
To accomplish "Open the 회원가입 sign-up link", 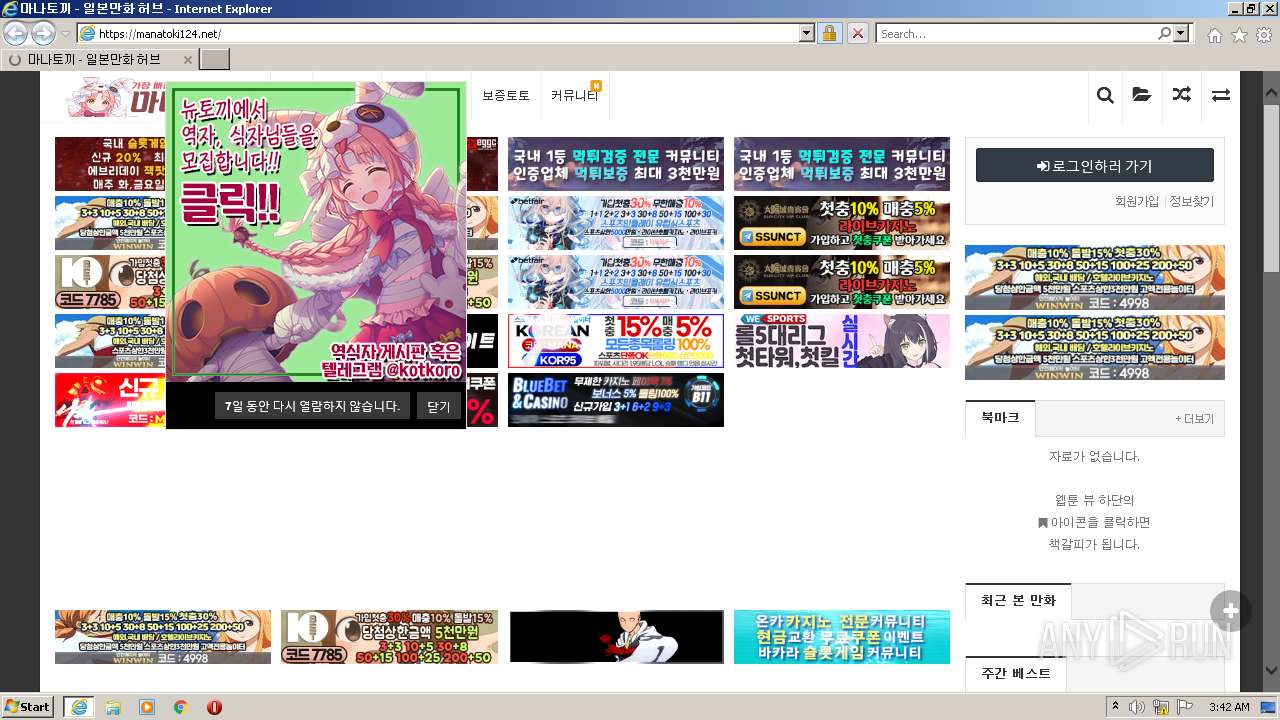I will point(1137,201).
